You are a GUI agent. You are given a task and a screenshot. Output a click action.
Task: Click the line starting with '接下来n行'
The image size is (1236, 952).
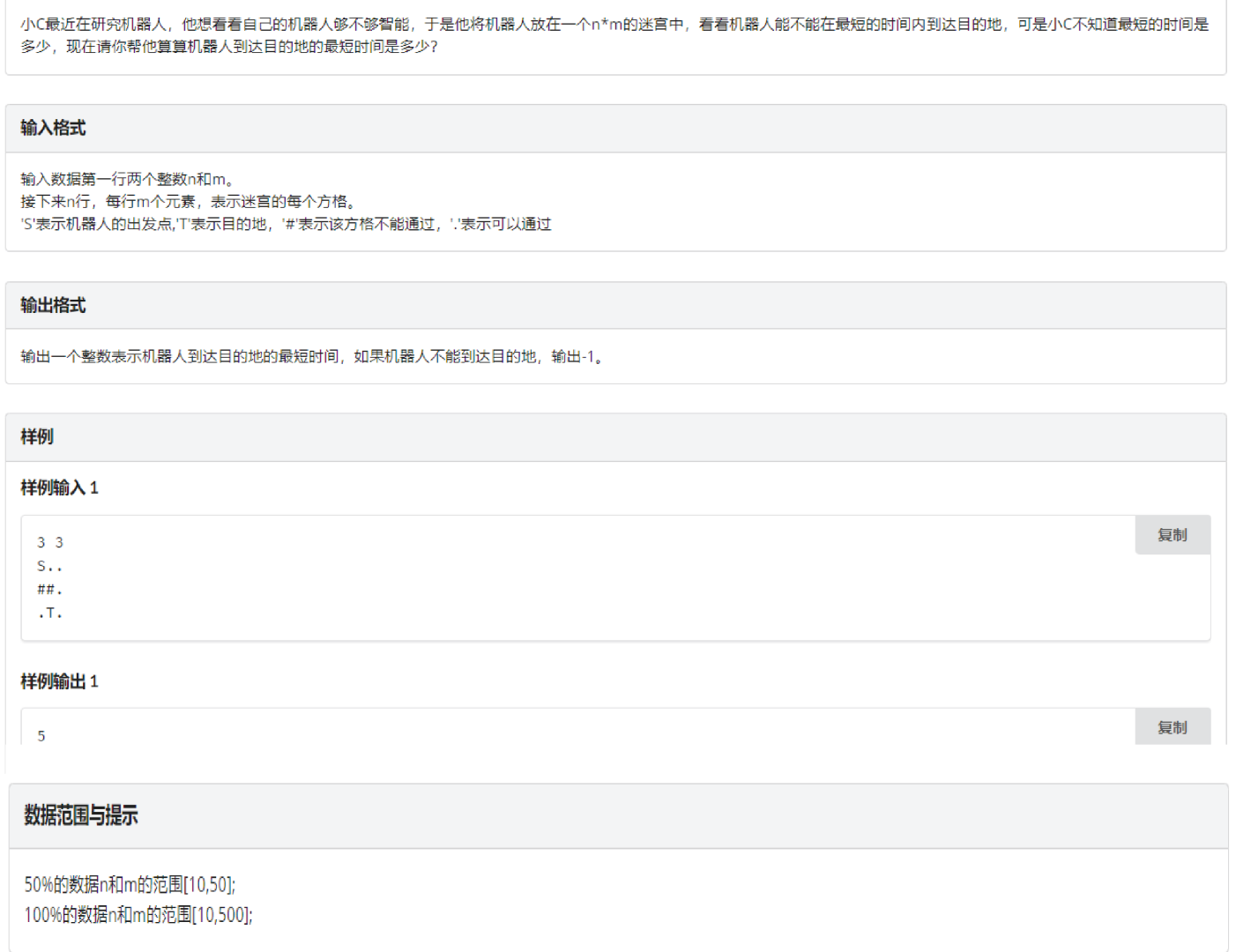click(188, 202)
